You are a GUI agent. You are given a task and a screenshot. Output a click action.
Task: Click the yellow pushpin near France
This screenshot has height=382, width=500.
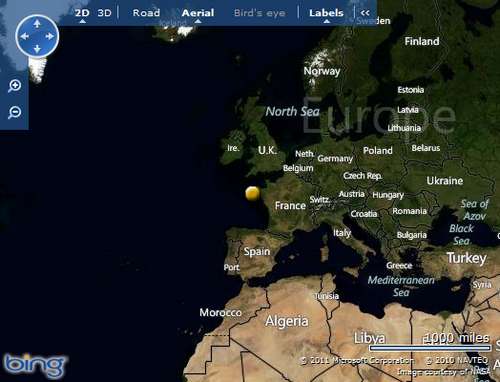pyautogui.click(x=252, y=193)
